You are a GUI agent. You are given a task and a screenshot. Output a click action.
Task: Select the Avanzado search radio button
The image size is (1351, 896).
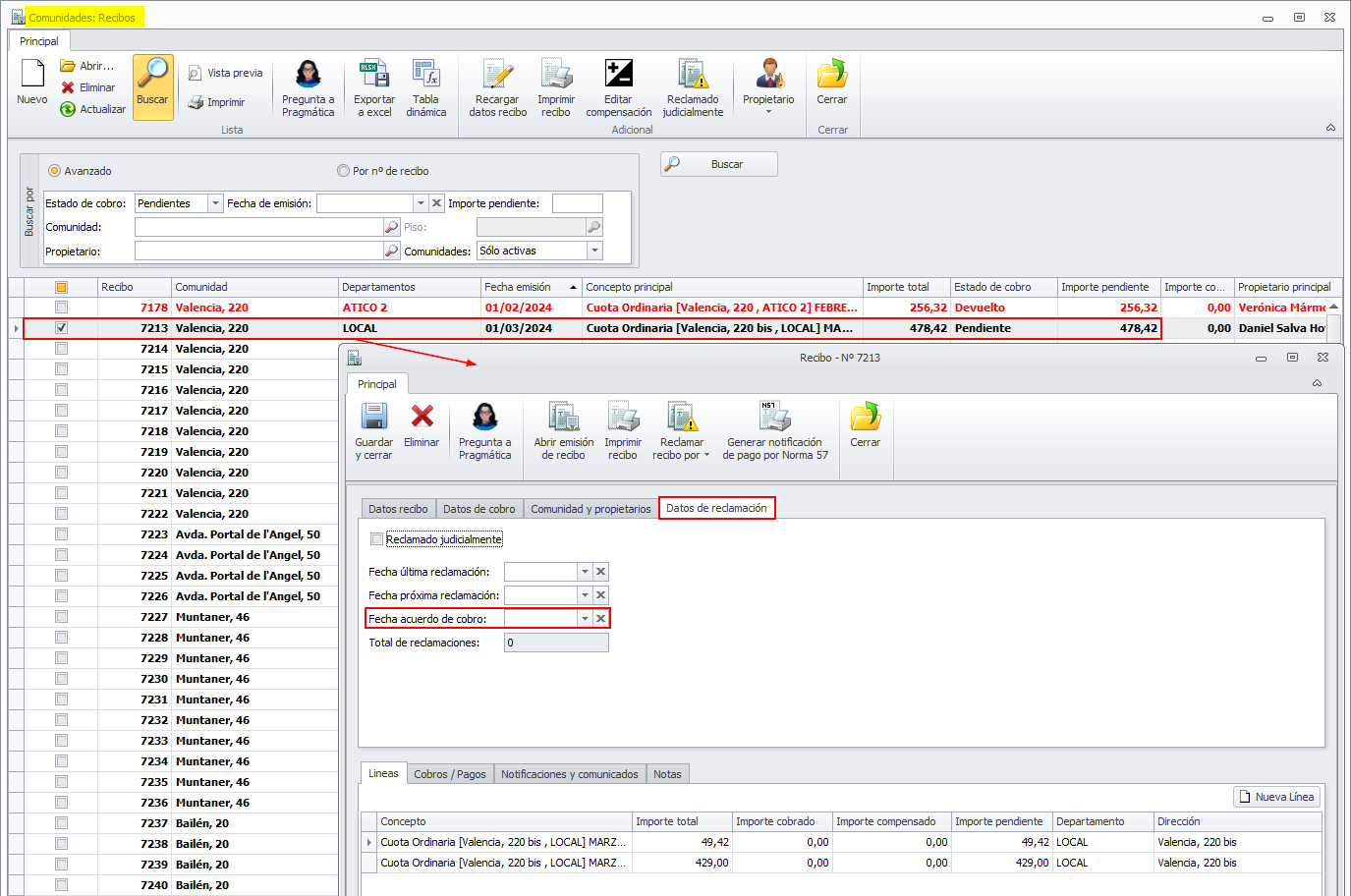point(55,171)
